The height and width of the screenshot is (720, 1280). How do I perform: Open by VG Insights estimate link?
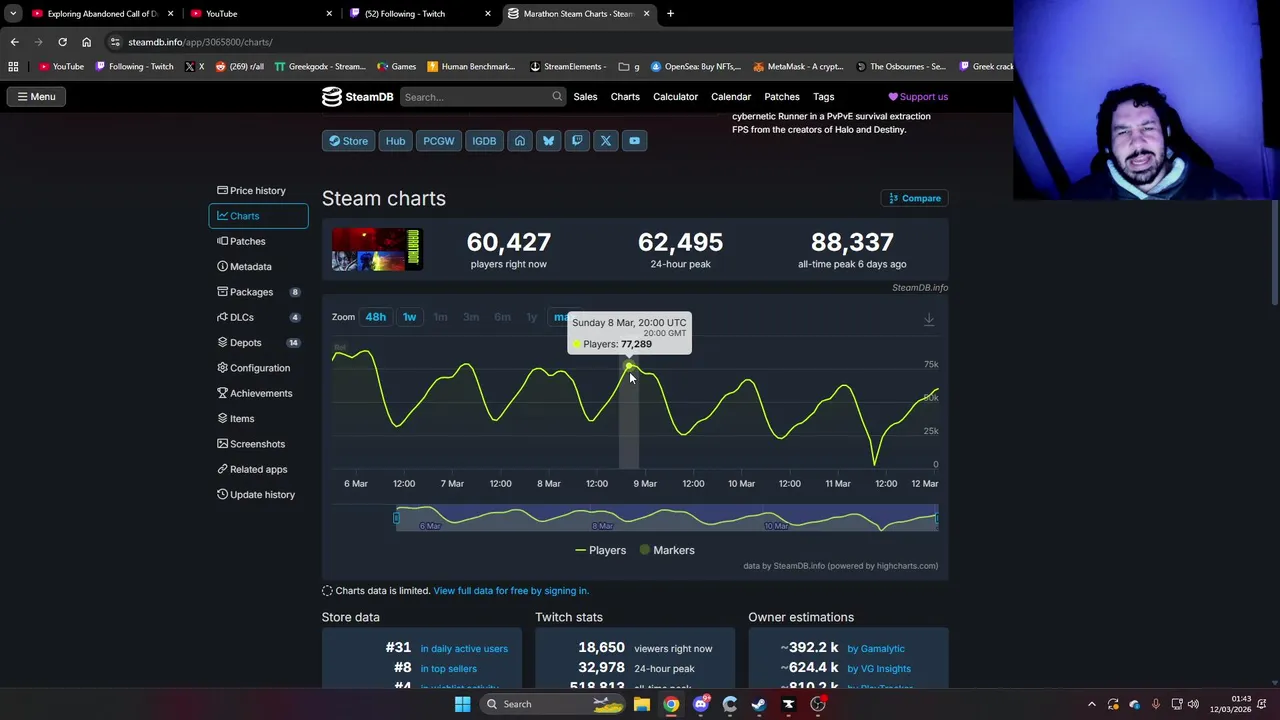click(x=879, y=669)
